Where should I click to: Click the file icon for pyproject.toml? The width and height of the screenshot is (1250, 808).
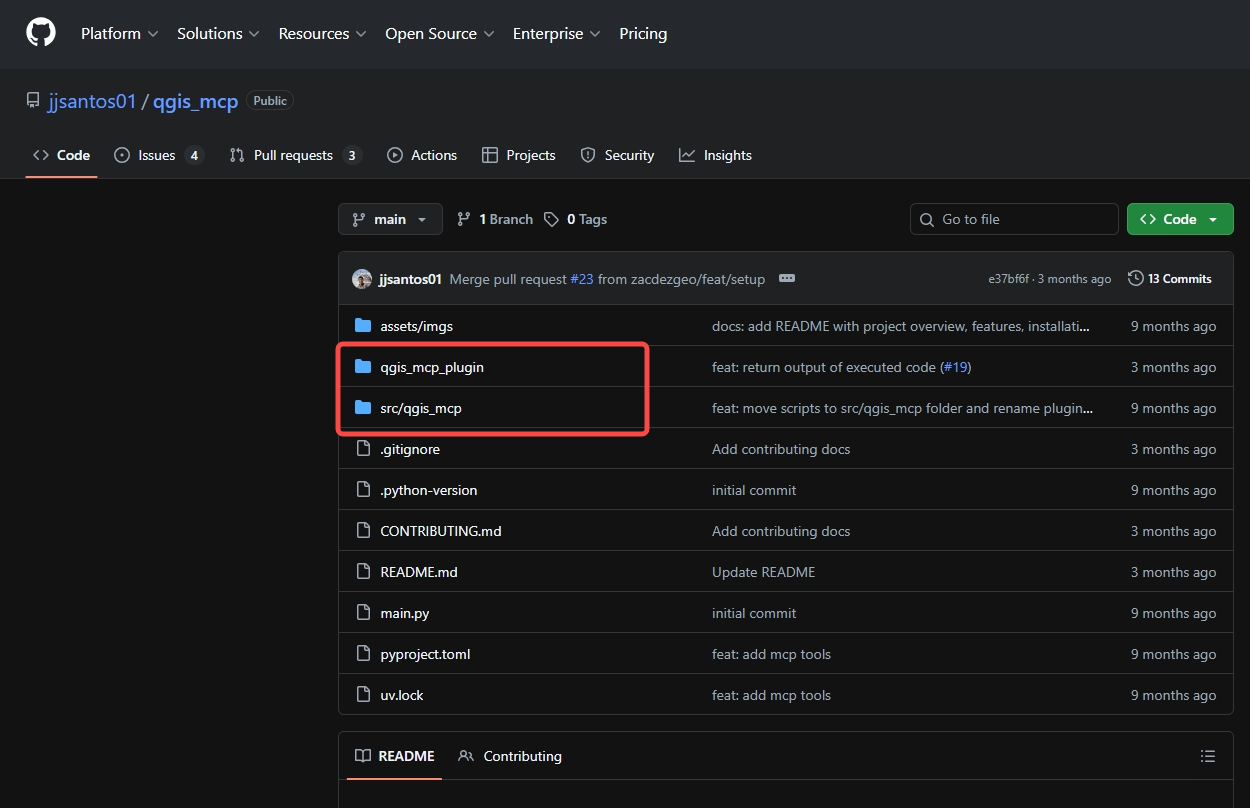click(363, 654)
